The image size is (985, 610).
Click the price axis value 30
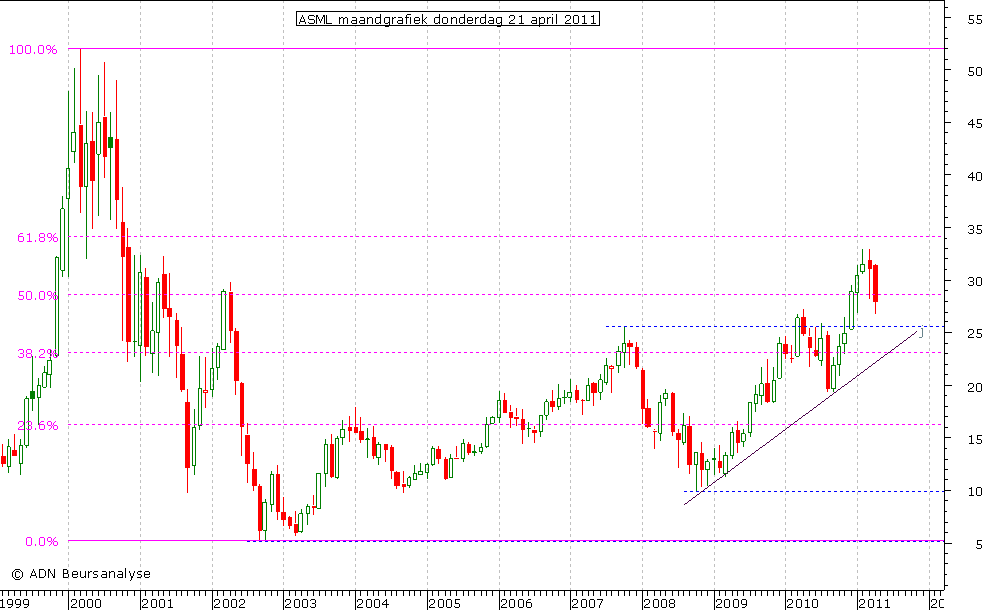974,281
